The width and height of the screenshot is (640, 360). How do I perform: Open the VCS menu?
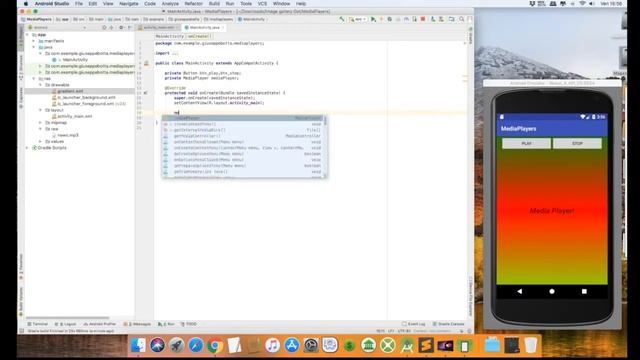click(x=262, y=4)
